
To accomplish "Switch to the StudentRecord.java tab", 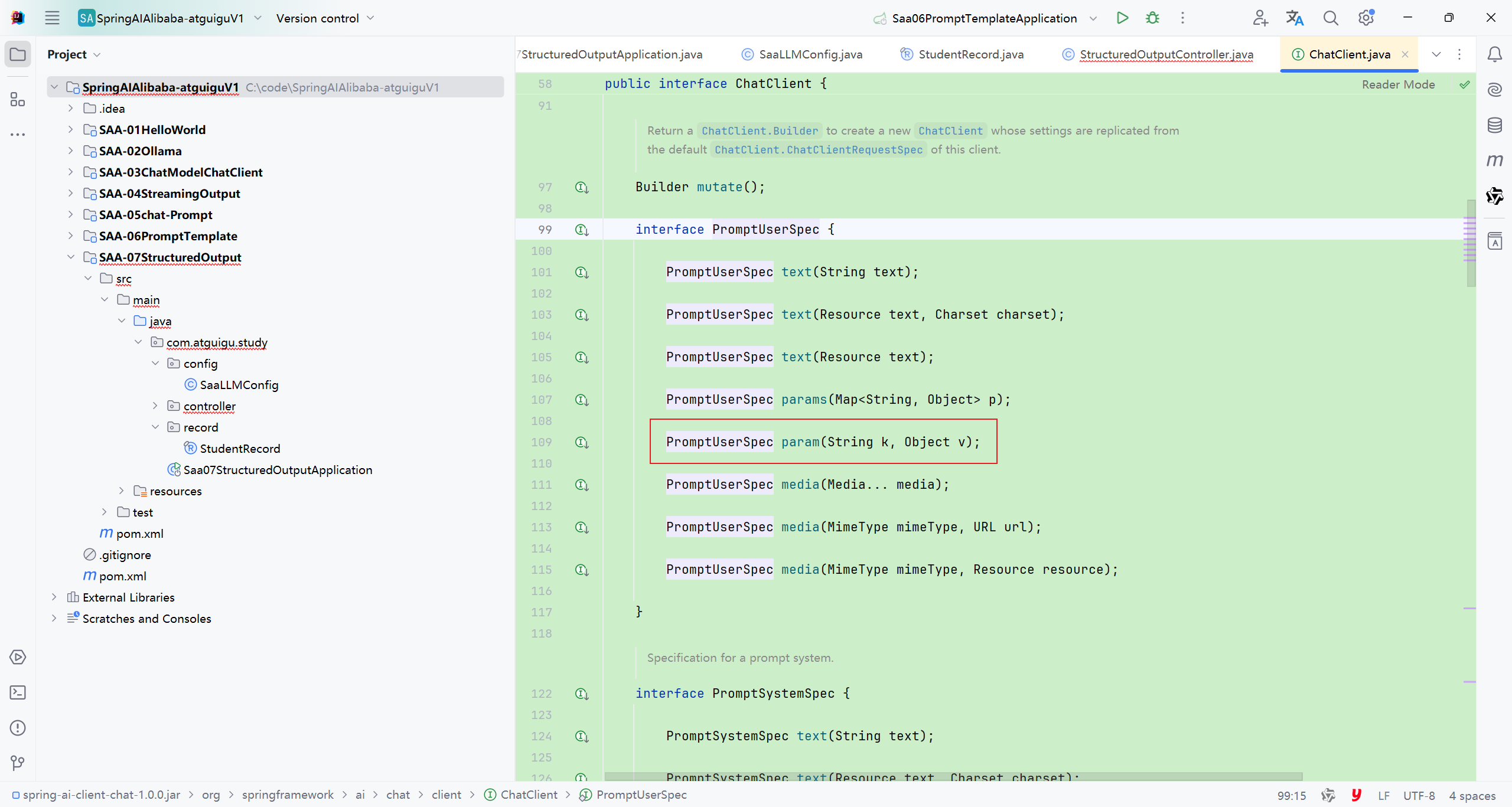I will pyautogui.click(x=970, y=54).
